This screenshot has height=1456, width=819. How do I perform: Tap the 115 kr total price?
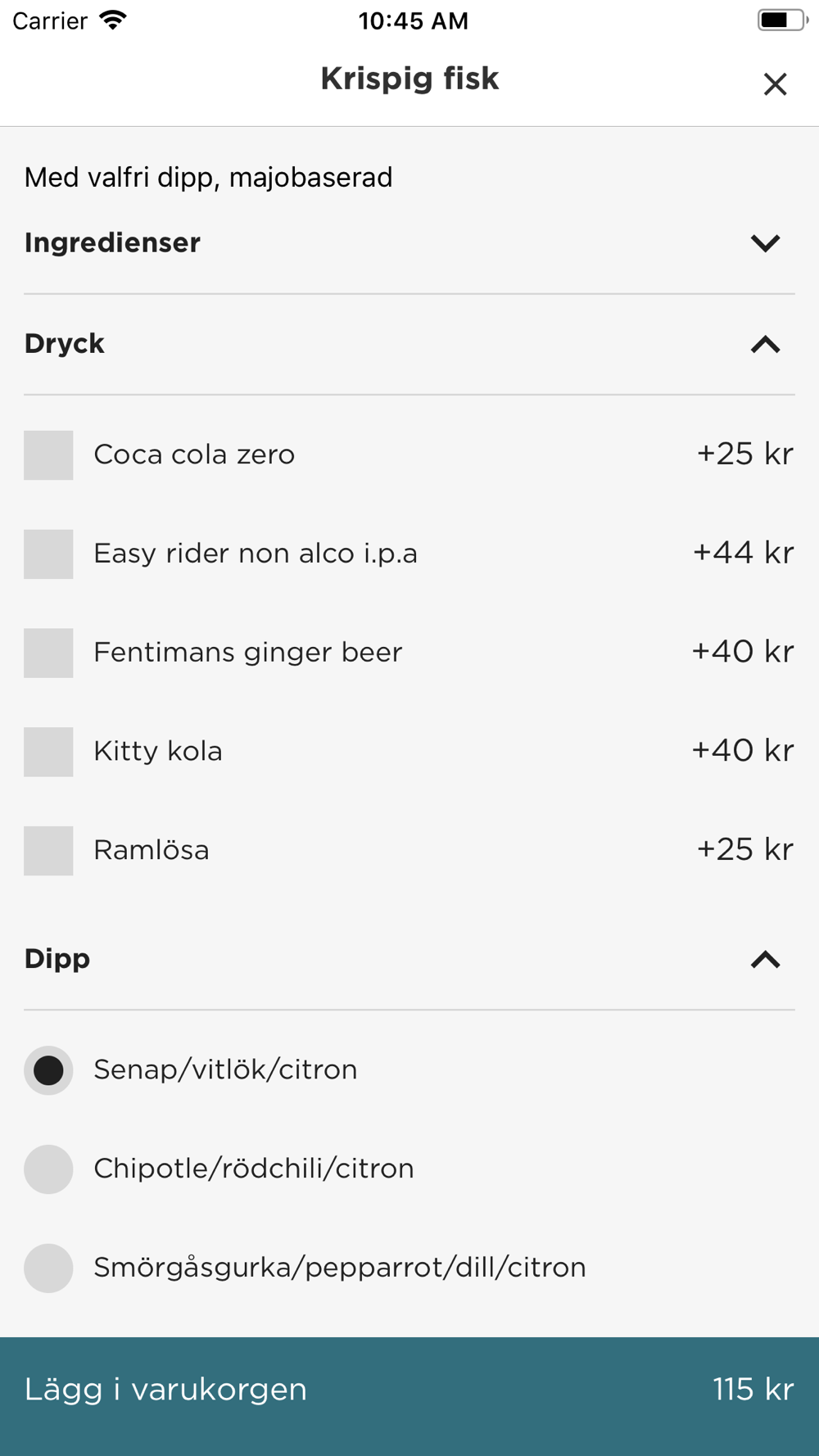(x=753, y=1390)
